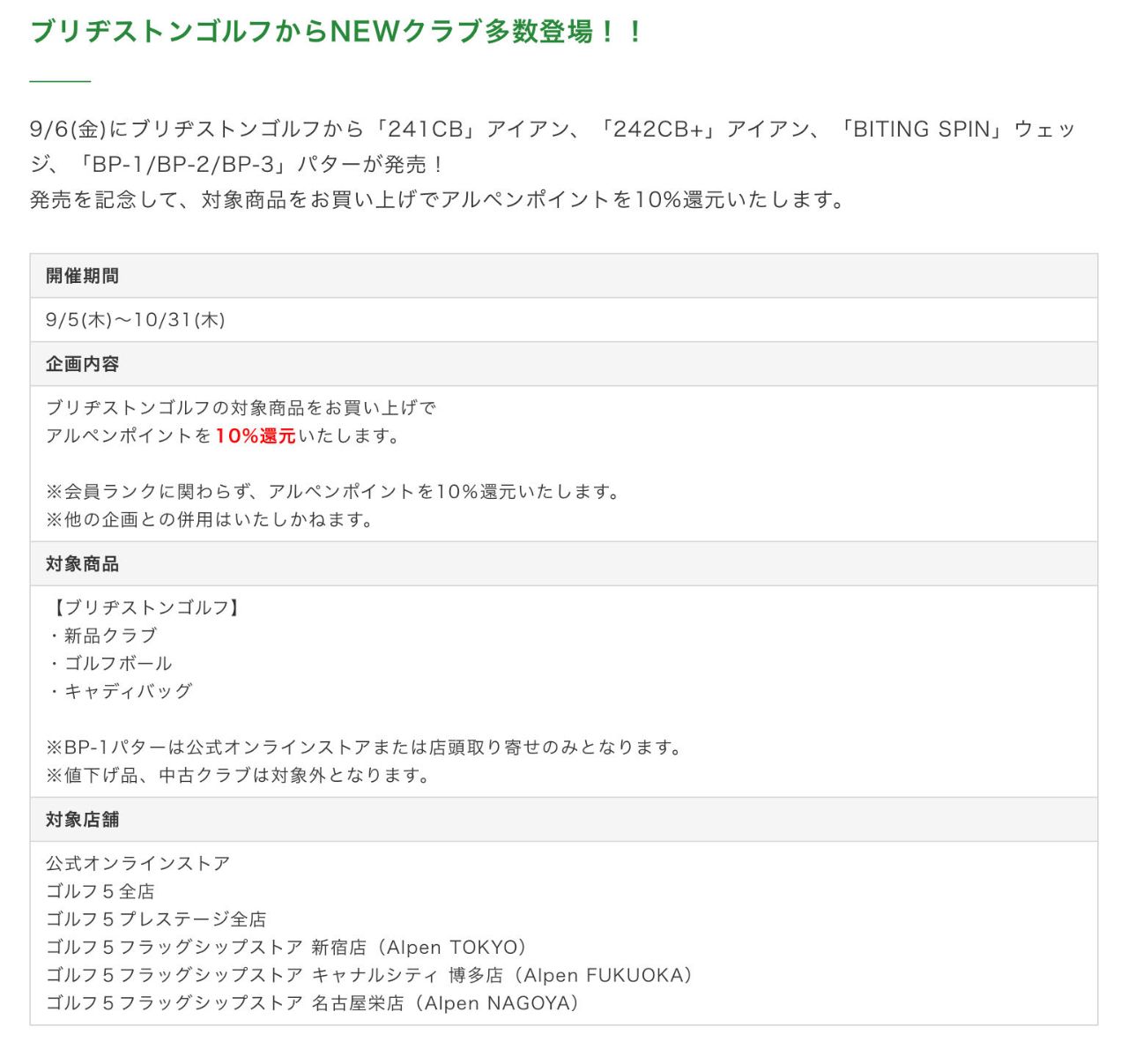
Task: Click the ゴルフ５プレステージ全店 store entry
Action: pos(156,919)
